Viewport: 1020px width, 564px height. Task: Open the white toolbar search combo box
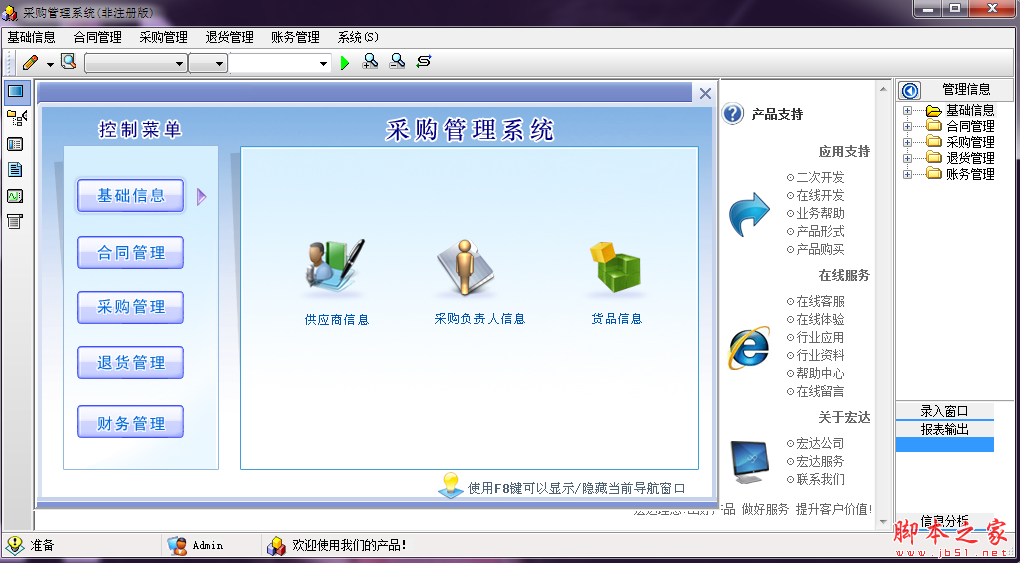tap(280, 63)
